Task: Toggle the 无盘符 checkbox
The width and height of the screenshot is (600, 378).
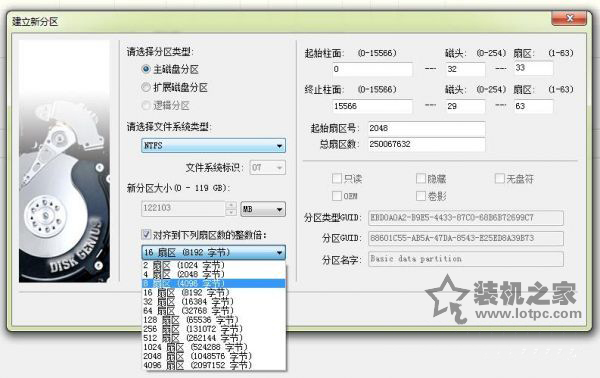Action: click(500, 178)
